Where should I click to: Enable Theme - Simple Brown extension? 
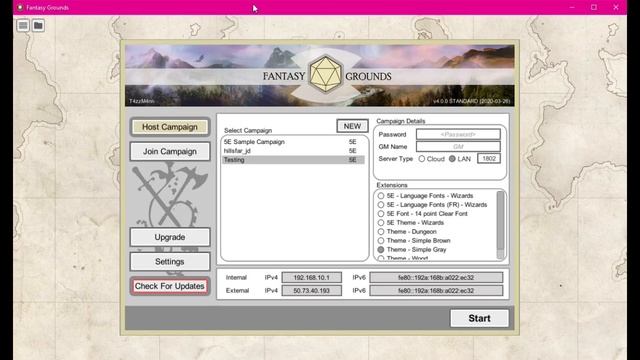381,241
